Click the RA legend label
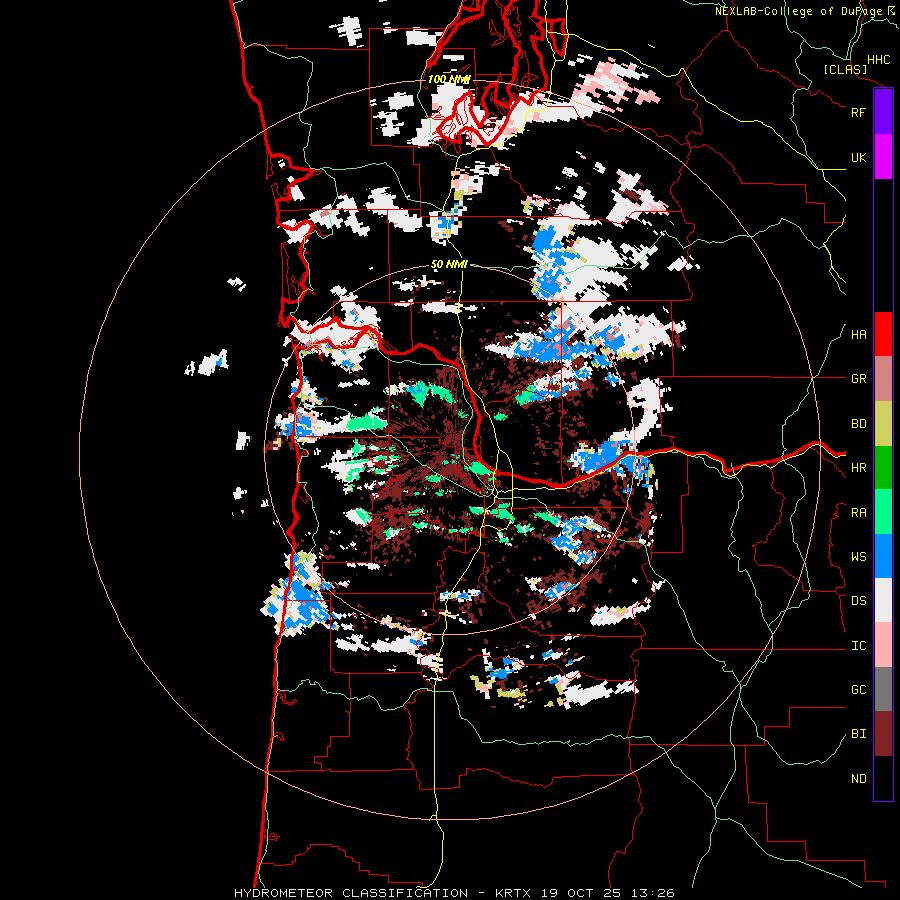The width and height of the screenshot is (900, 900). 859,513
